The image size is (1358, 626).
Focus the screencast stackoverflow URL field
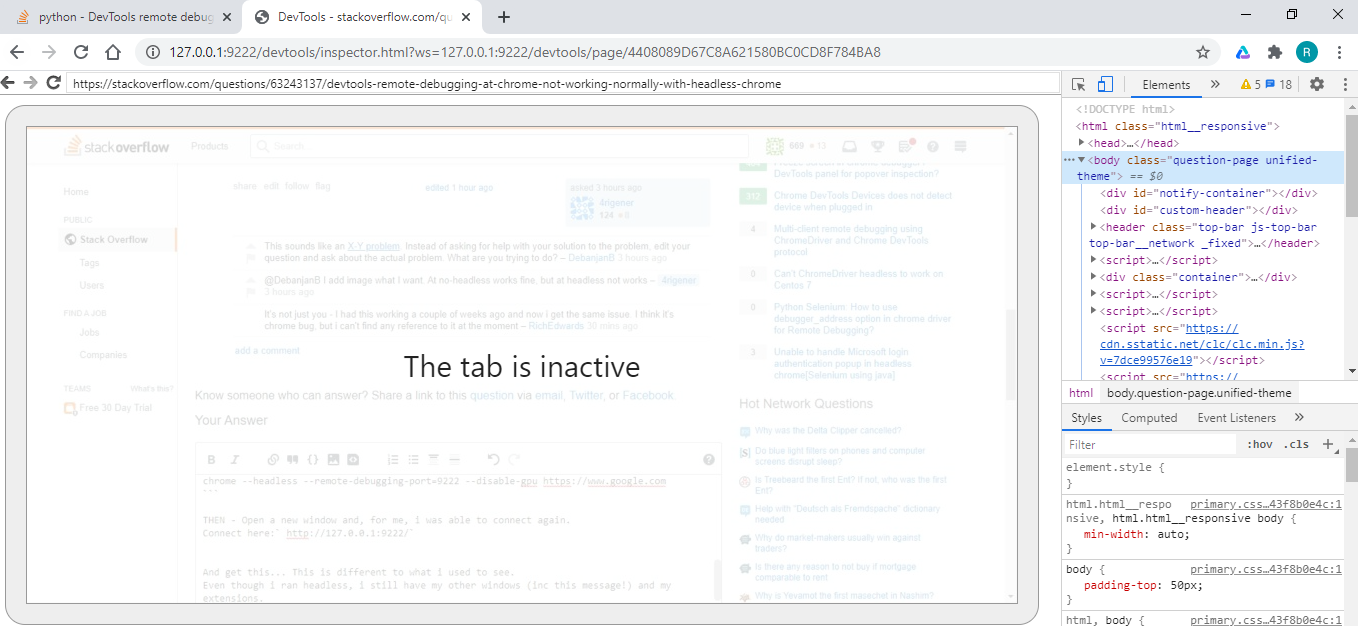coord(563,84)
